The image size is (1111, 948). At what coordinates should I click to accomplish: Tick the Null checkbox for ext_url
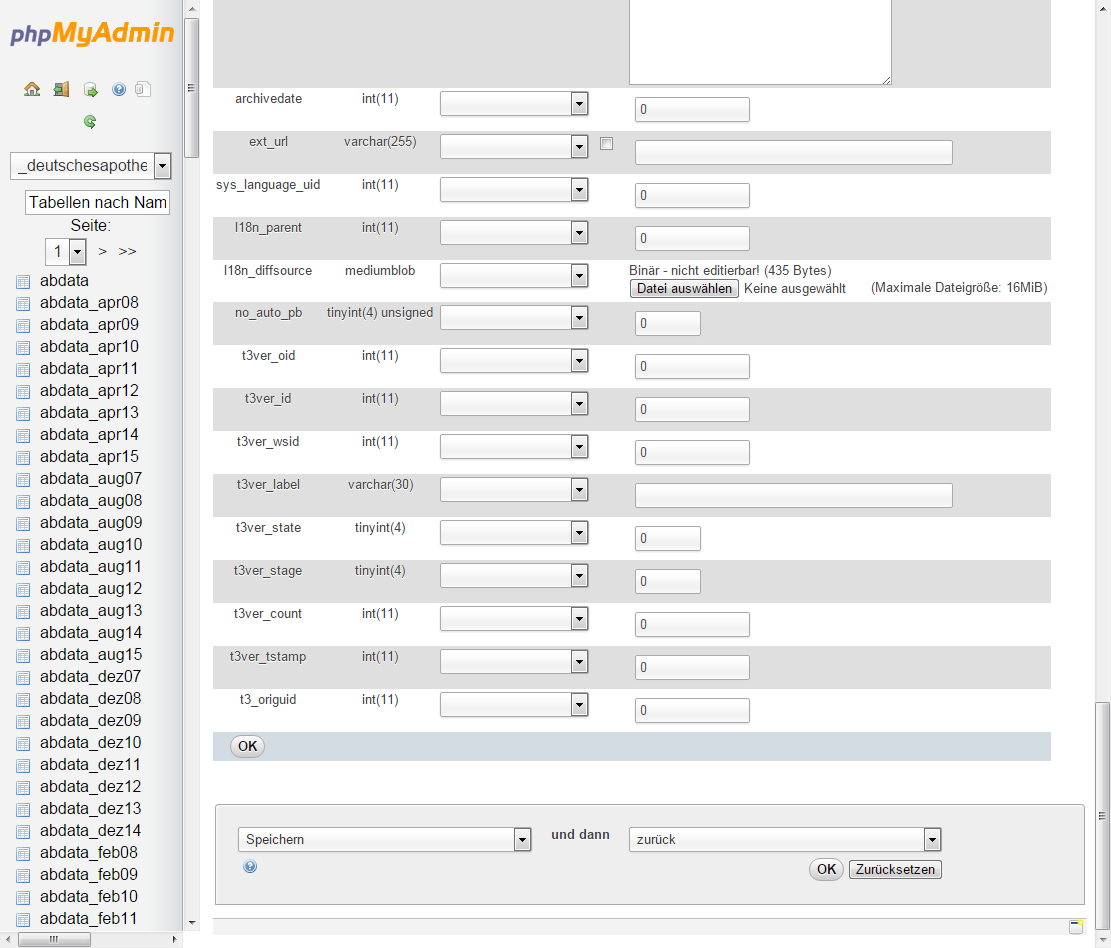[x=606, y=144]
